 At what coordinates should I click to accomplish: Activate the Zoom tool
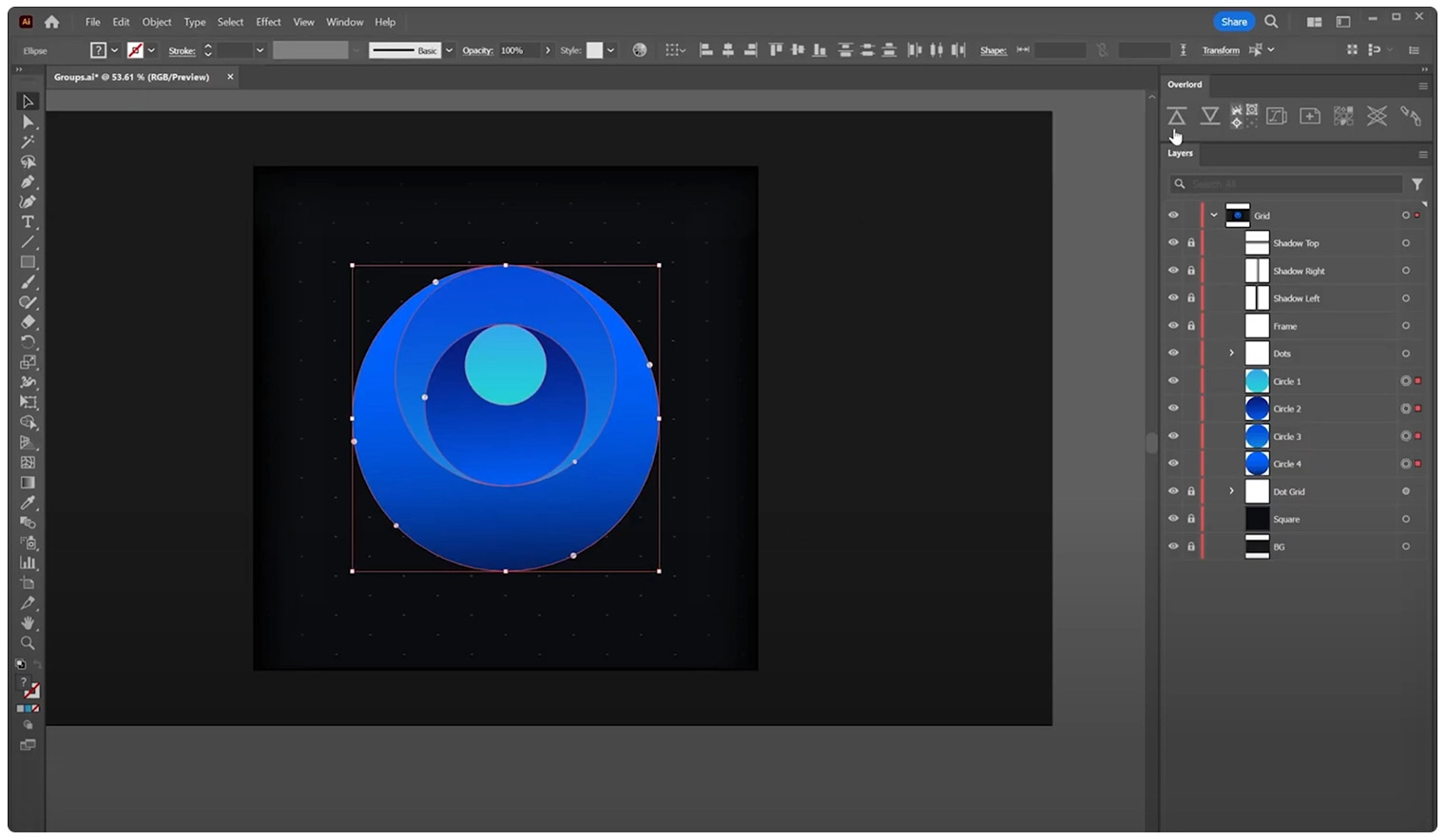coord(28,642)
